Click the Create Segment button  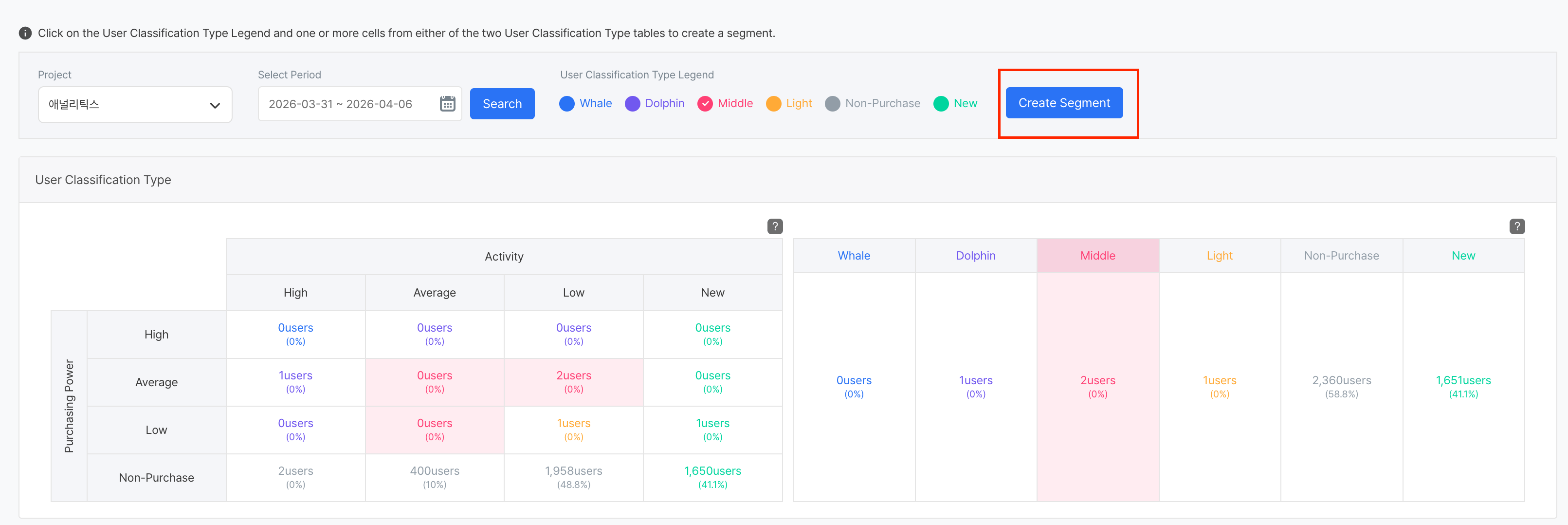coord(1063,103)
